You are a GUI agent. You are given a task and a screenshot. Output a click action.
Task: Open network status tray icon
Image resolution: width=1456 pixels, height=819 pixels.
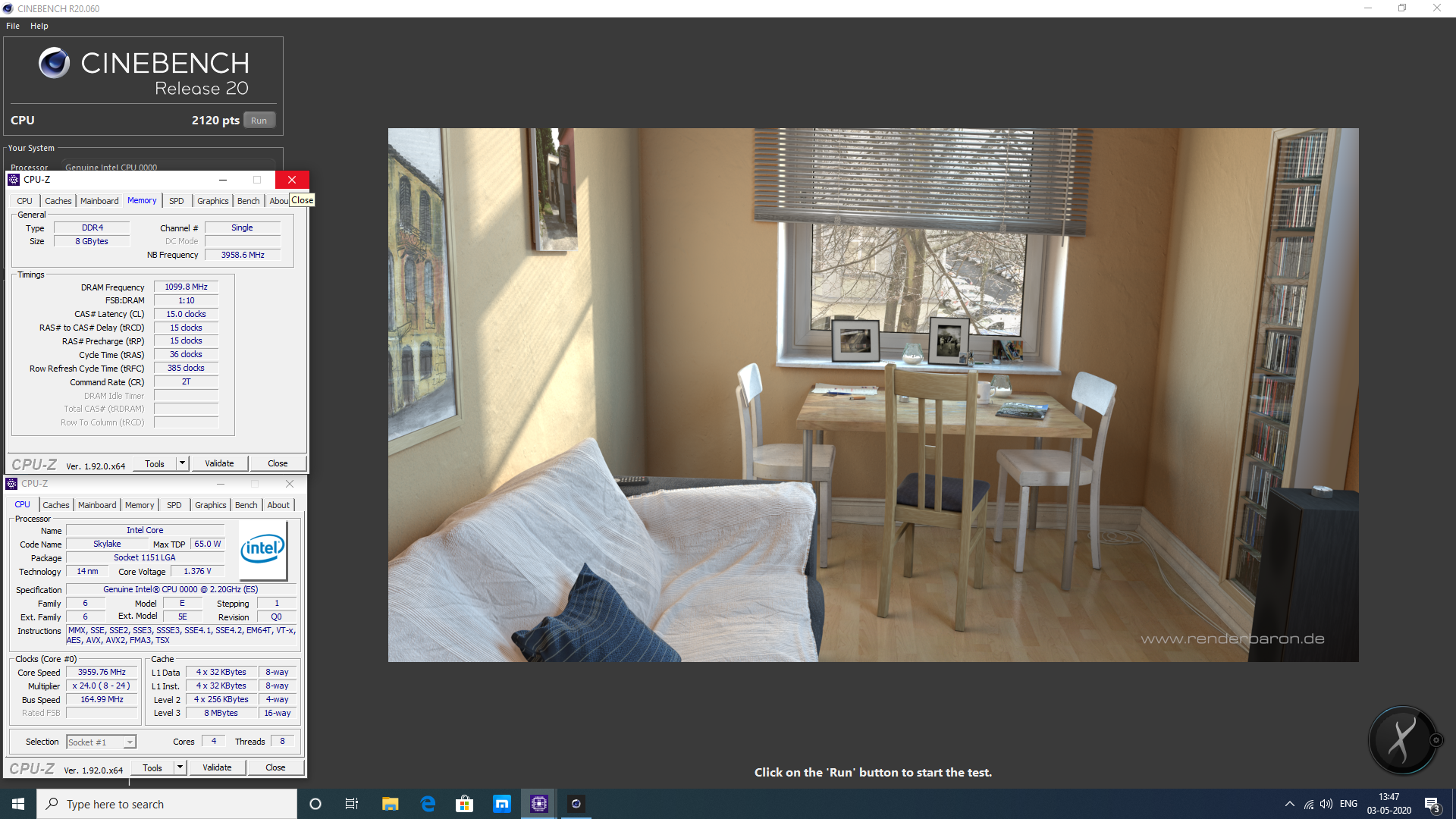click(x=1309, y=804)
